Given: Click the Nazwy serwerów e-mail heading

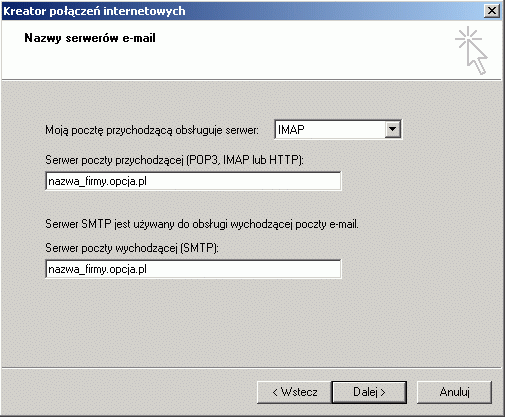Looking at the screenshot, I should point(90,38).
